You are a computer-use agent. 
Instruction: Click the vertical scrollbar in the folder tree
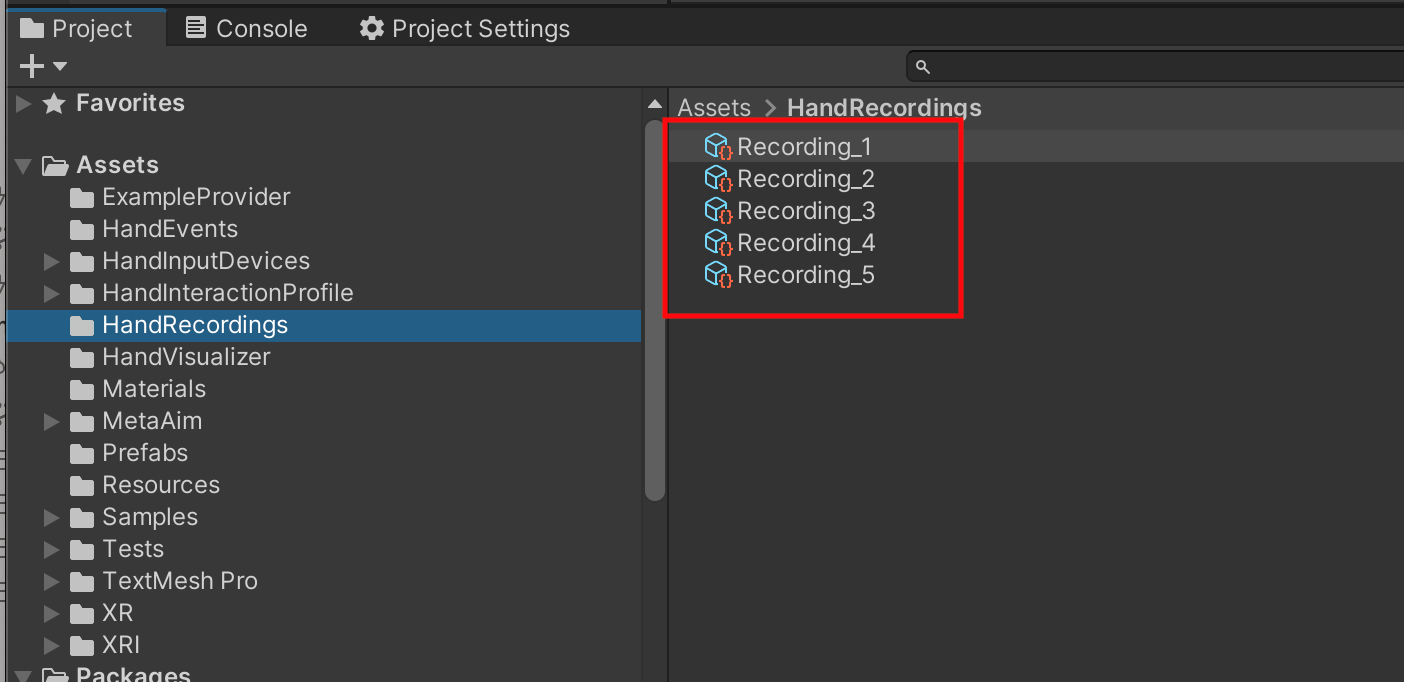pos(655,300)
